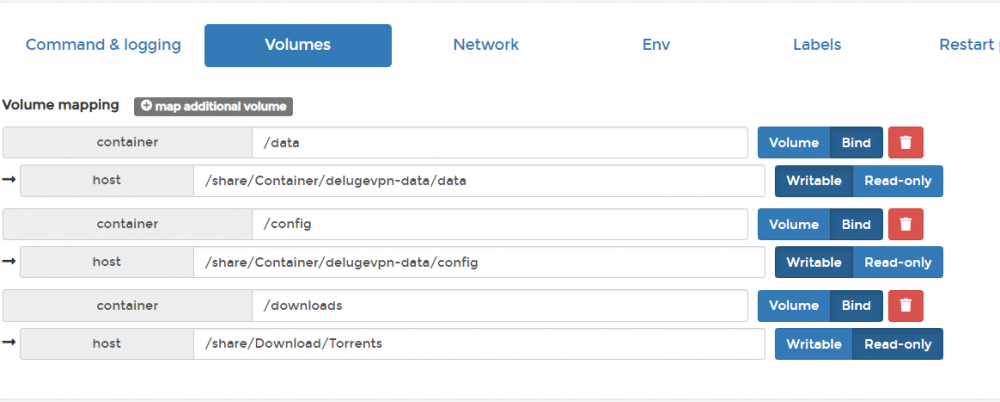
Task: Open the Restart policy tab
Action: coord(968,45)
